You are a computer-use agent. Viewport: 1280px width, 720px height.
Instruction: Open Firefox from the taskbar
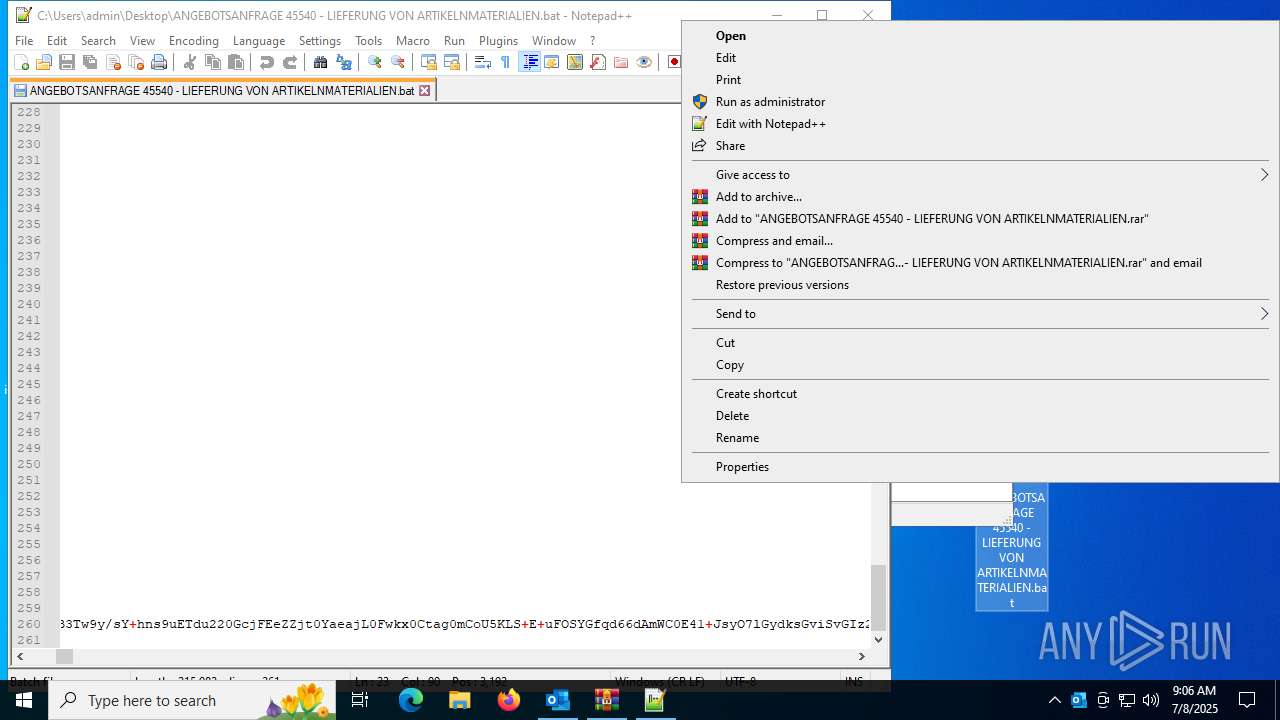(509, 700)
